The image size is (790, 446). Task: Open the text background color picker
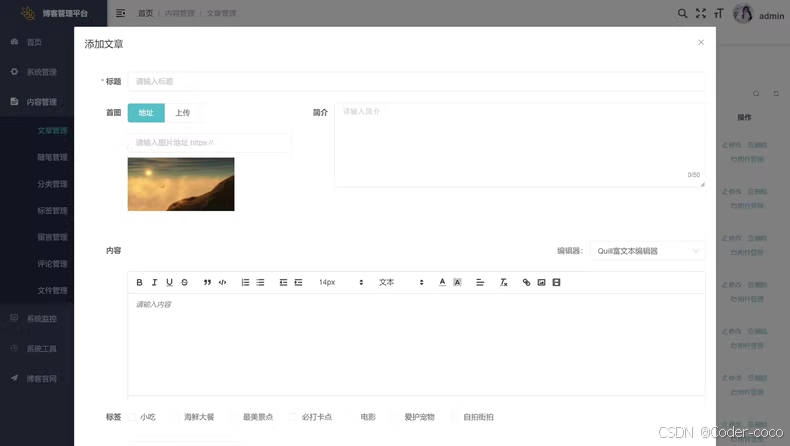click(457, 282)
